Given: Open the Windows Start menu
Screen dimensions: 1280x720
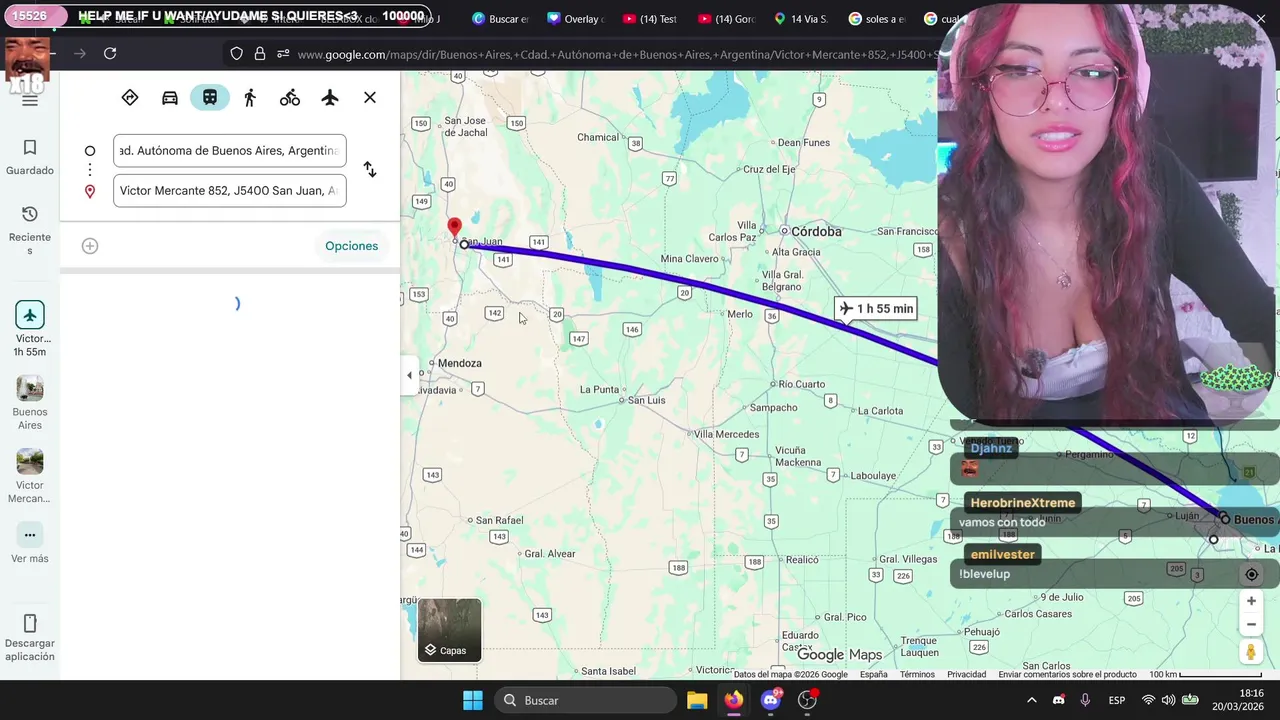Looking at the screenshot, I should click(473, 700).
